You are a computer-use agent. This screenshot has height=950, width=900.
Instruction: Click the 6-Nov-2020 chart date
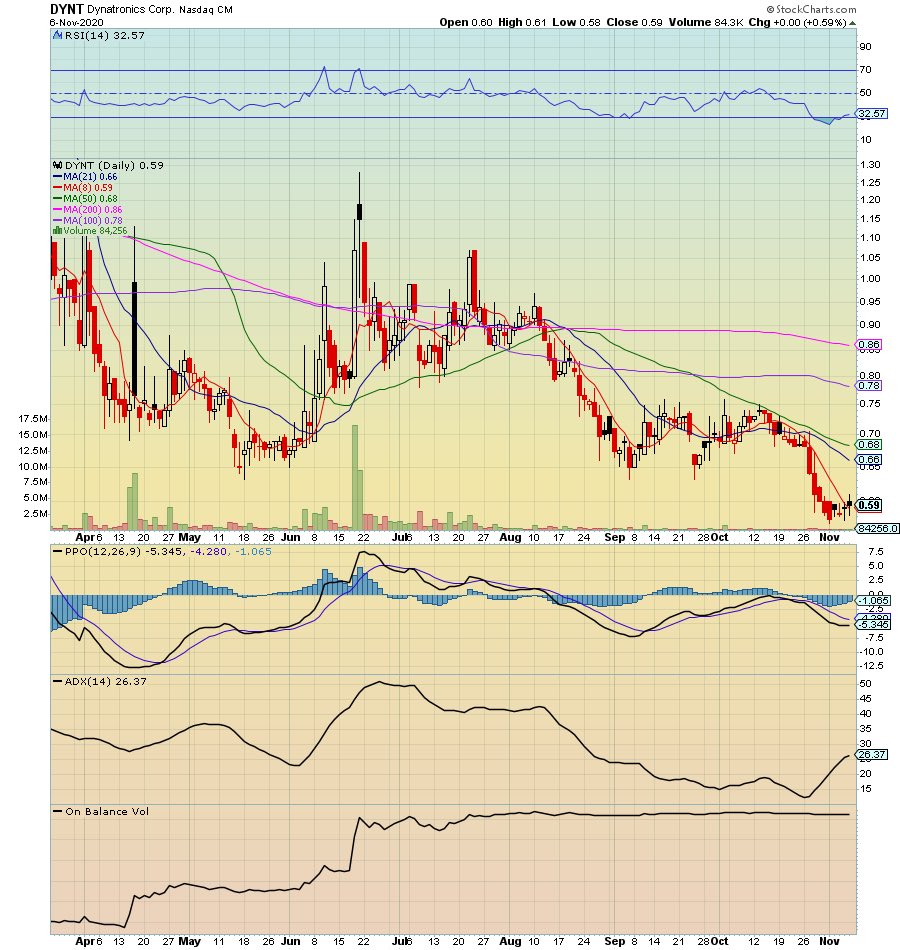coord(76,23)
